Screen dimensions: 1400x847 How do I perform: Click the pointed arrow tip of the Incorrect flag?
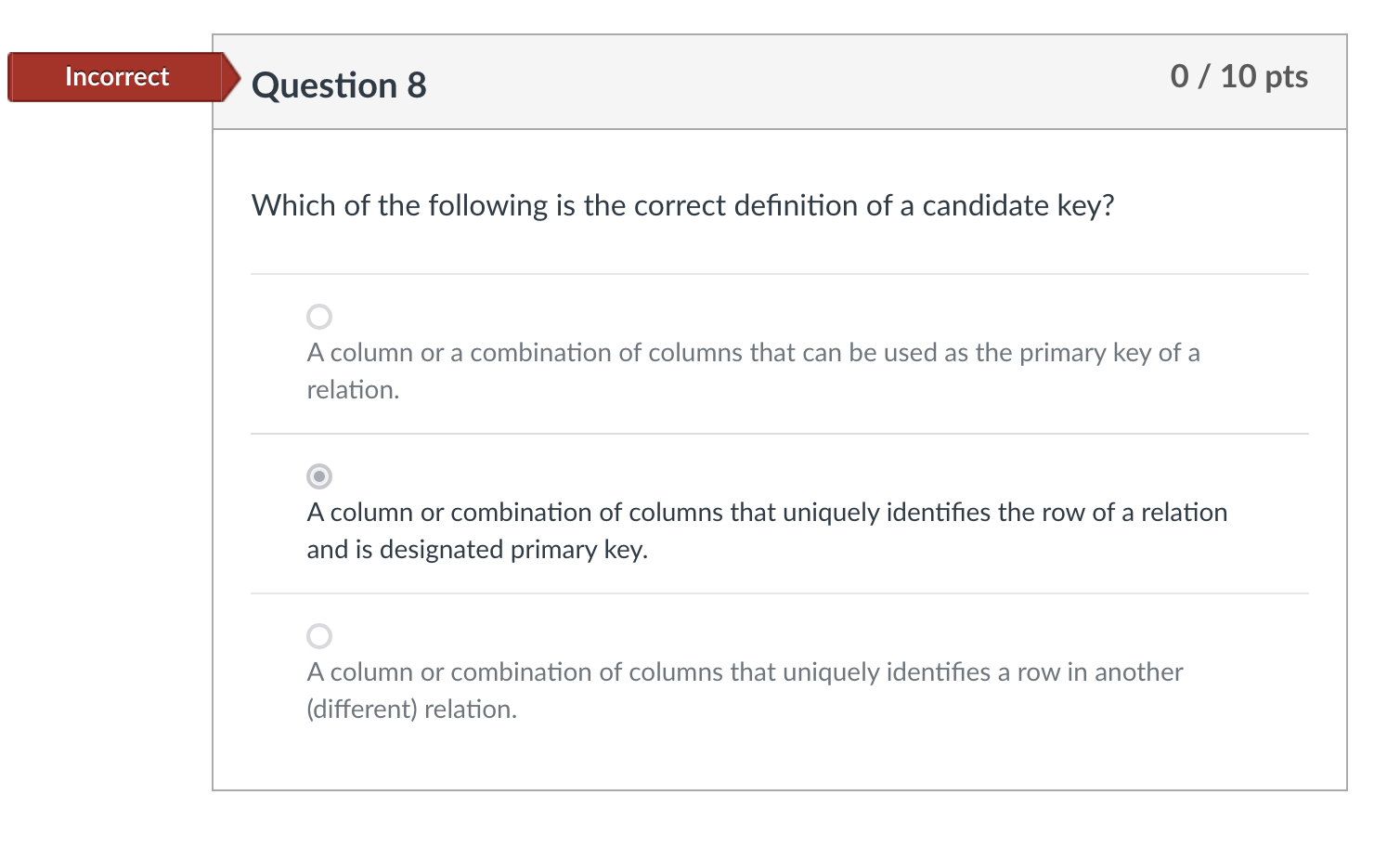tap(233, 77)
